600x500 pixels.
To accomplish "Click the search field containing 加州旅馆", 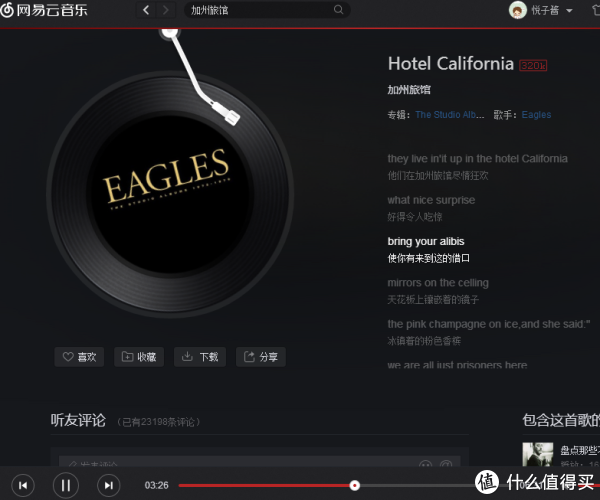I will (x=267, y=10).
